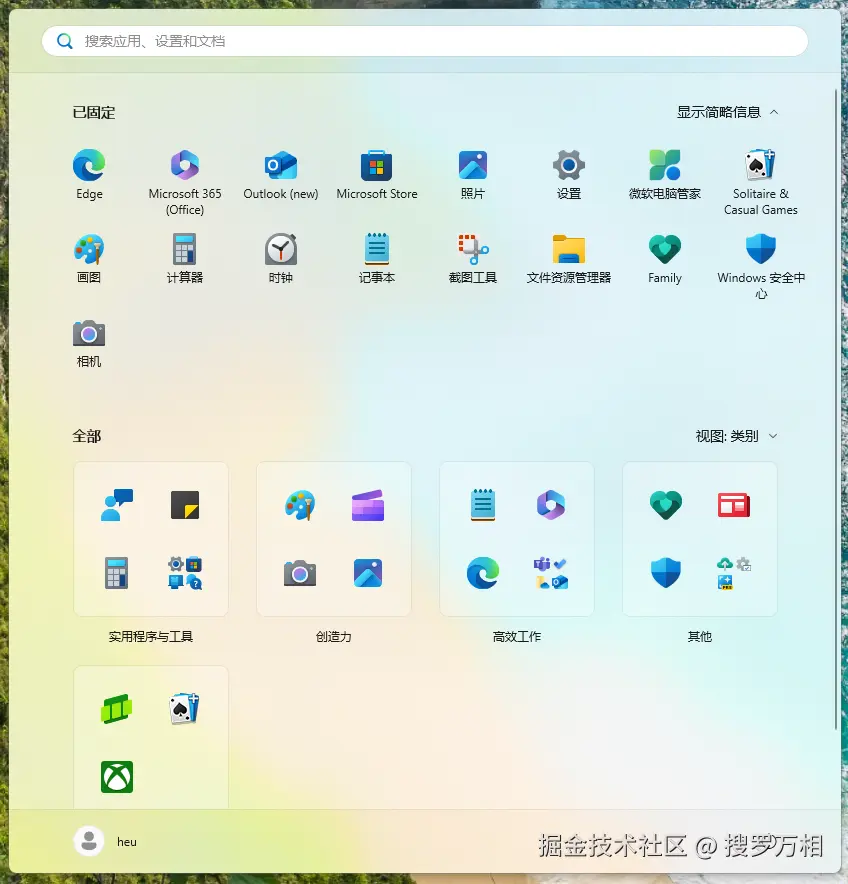The width and height of the screenshot is (848, 884).
Task: Open blue shield icon in 其他 group
Action: (x=666, y=573)
